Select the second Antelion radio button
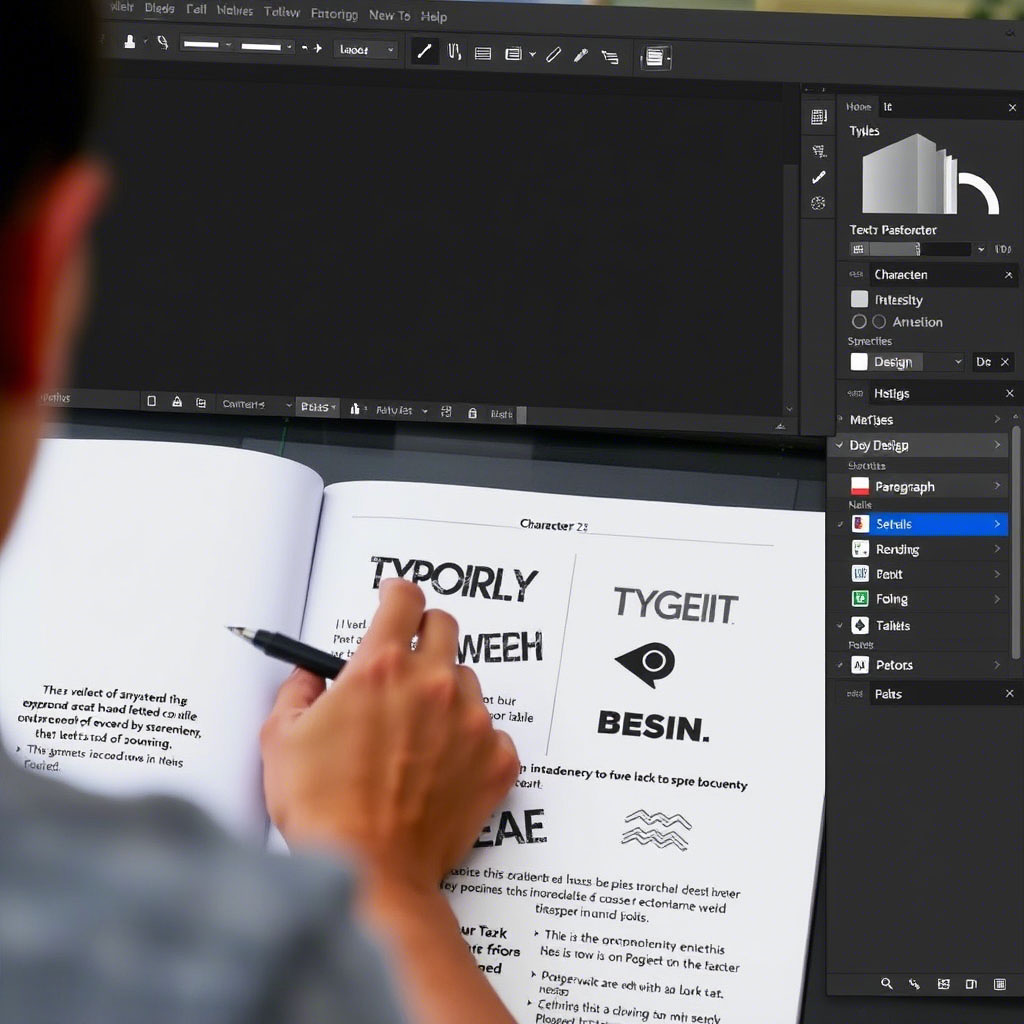The height and width of the screenshot is (1024, 1024). (x=879, y=321)
